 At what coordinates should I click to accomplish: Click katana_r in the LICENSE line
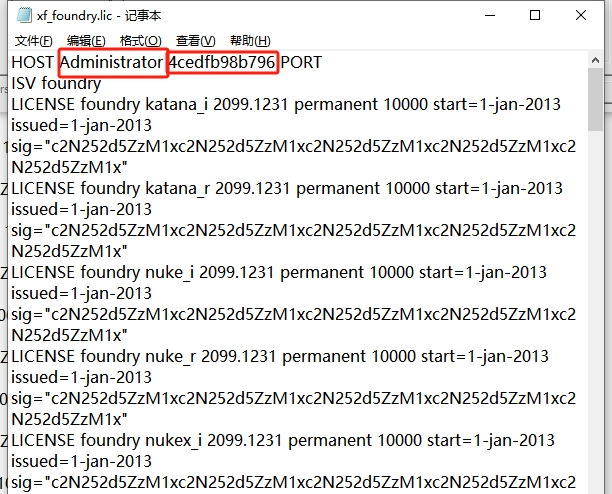coord(178,188)
